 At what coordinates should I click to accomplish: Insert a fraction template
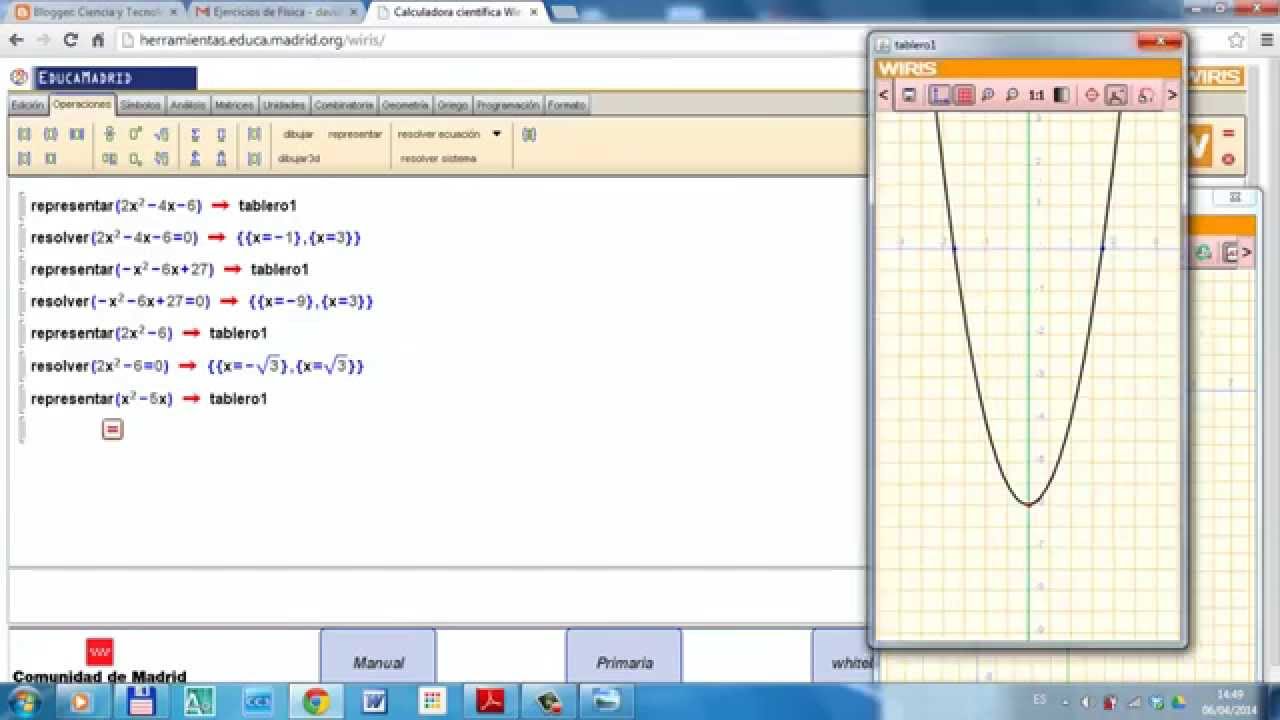pyautogui.click(x=109, y=134)
